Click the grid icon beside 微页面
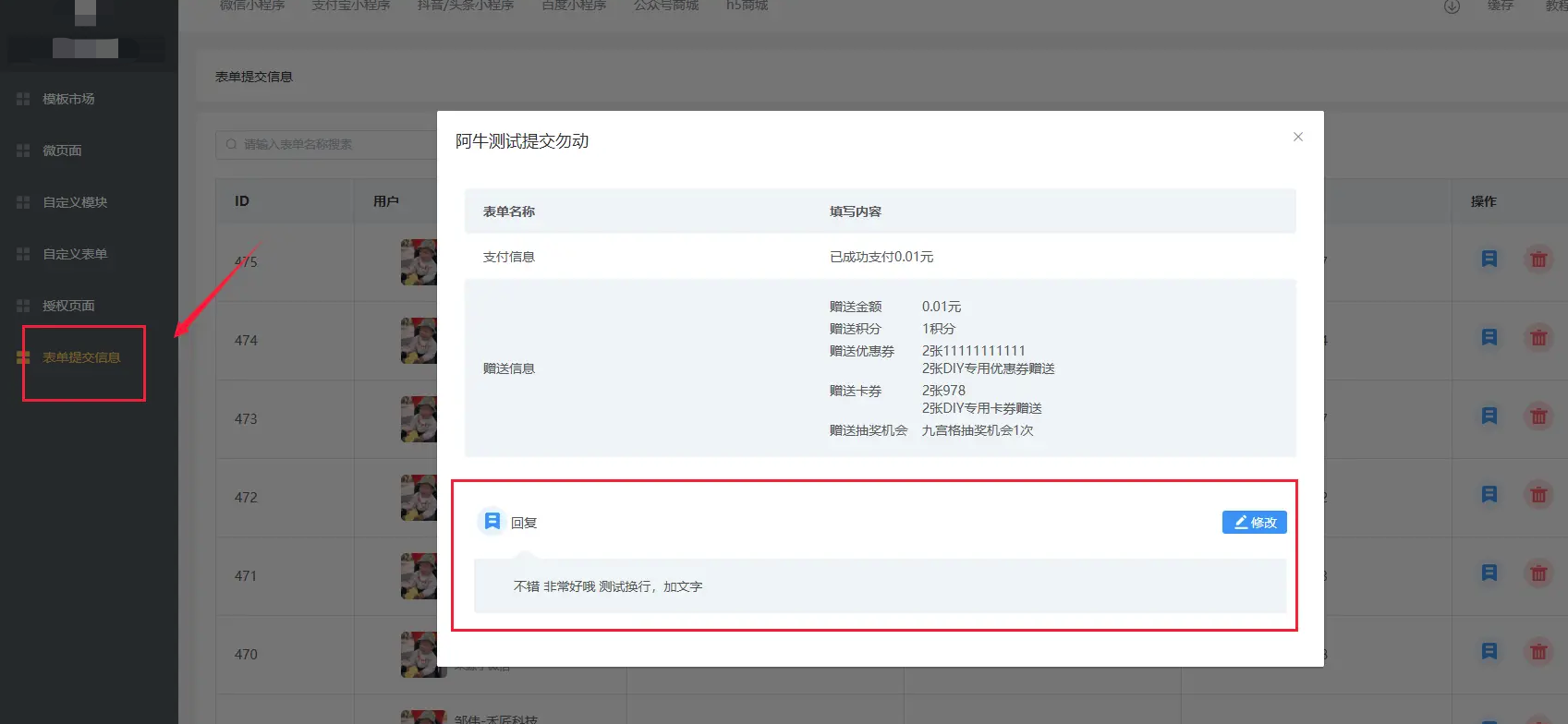The image size is (1568, 724). click(x=23, y=151)
